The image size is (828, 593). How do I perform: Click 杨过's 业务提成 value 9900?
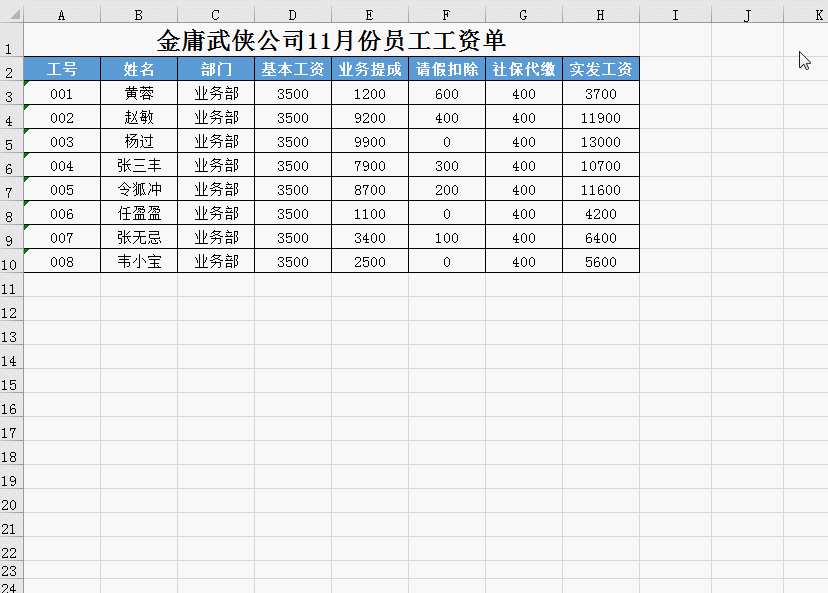[x=369, y=141]
